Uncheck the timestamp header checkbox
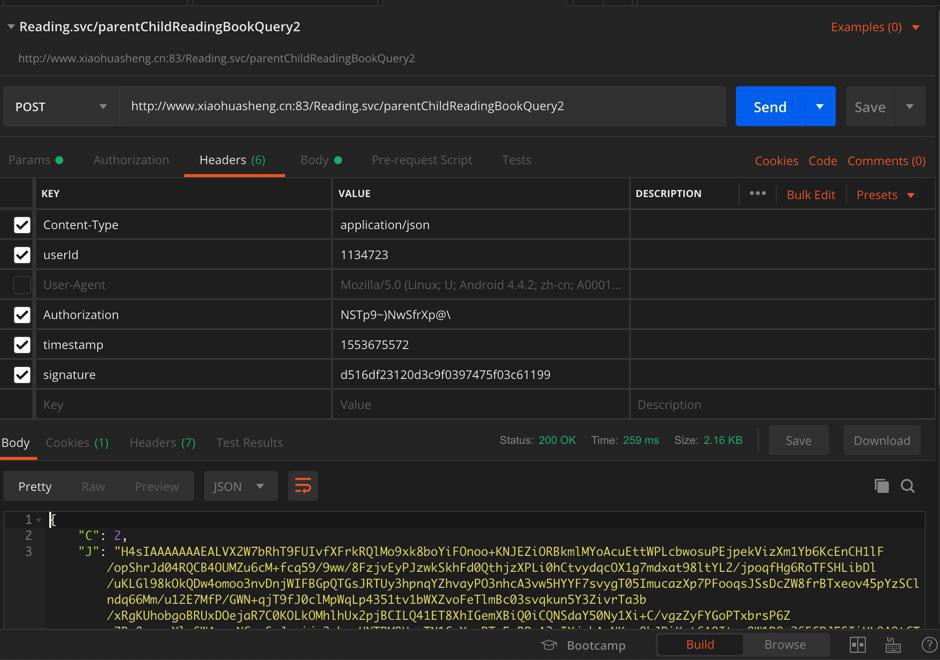The image size is (940, 660). [22, 345]
